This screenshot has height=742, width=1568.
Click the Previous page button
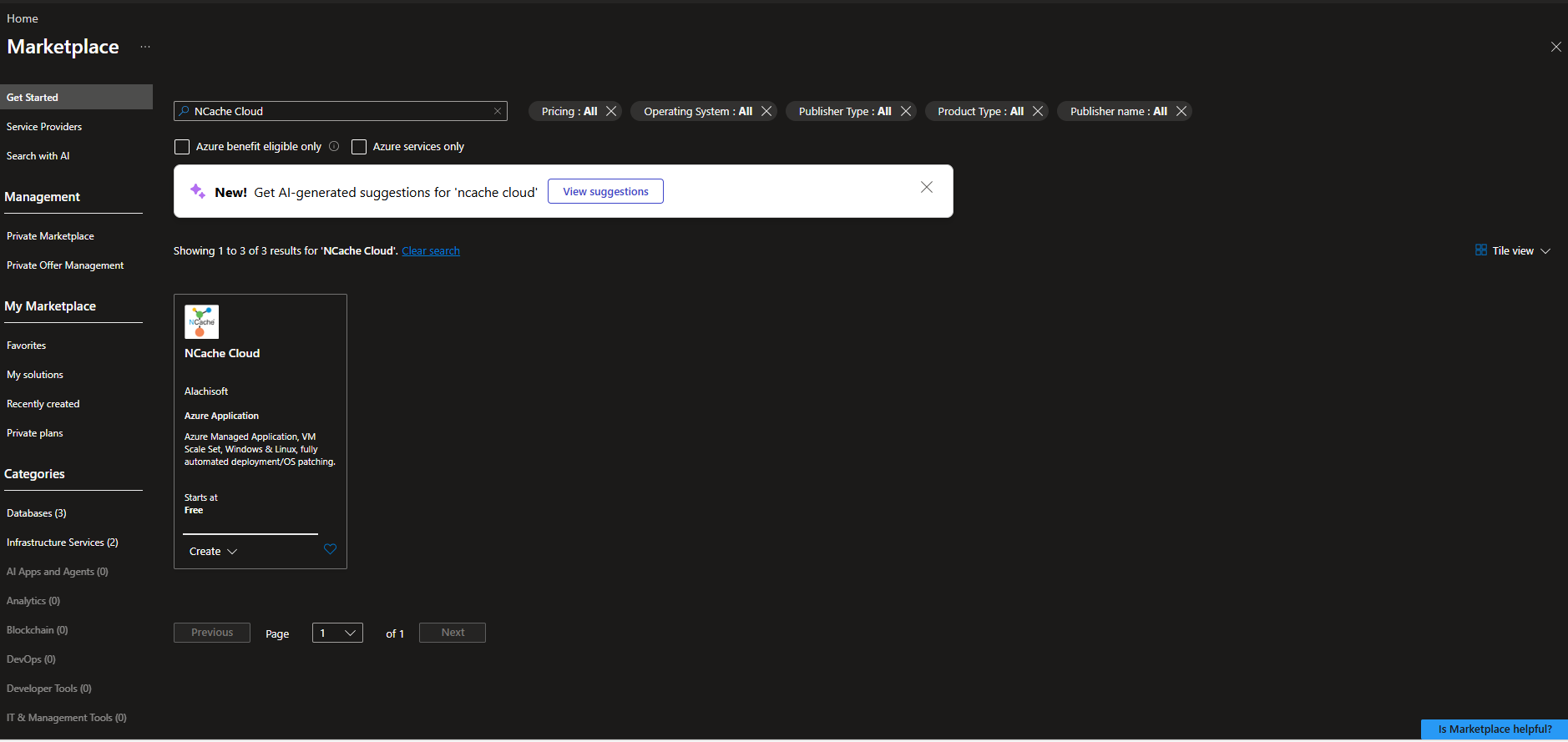point(212,633)
